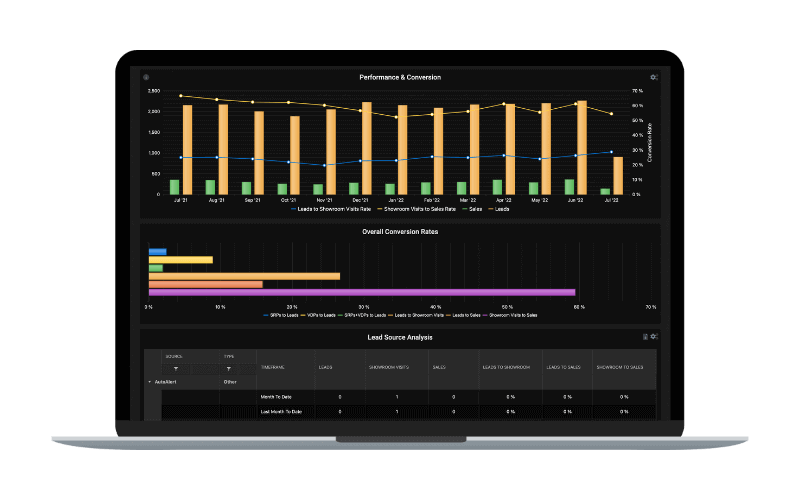This screenshot has height=500, width=800.
Task: Toggle Leads to Showroom Visits conversion legend
Action: pos(416,315)
